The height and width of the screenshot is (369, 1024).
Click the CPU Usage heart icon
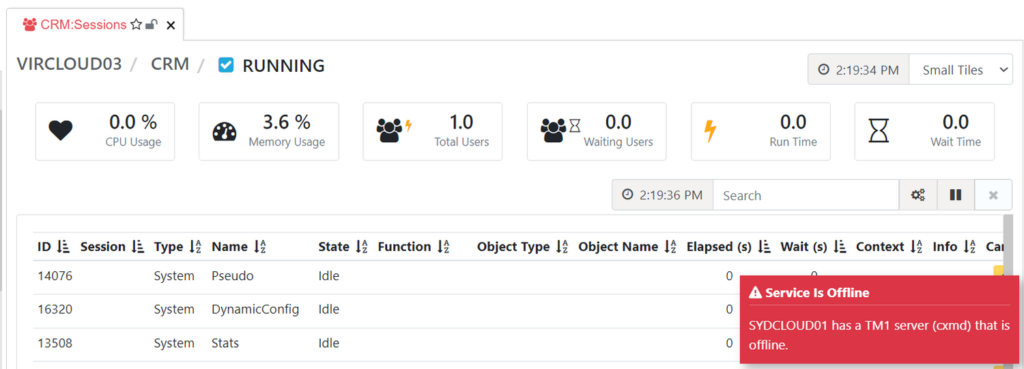point(61,131)
